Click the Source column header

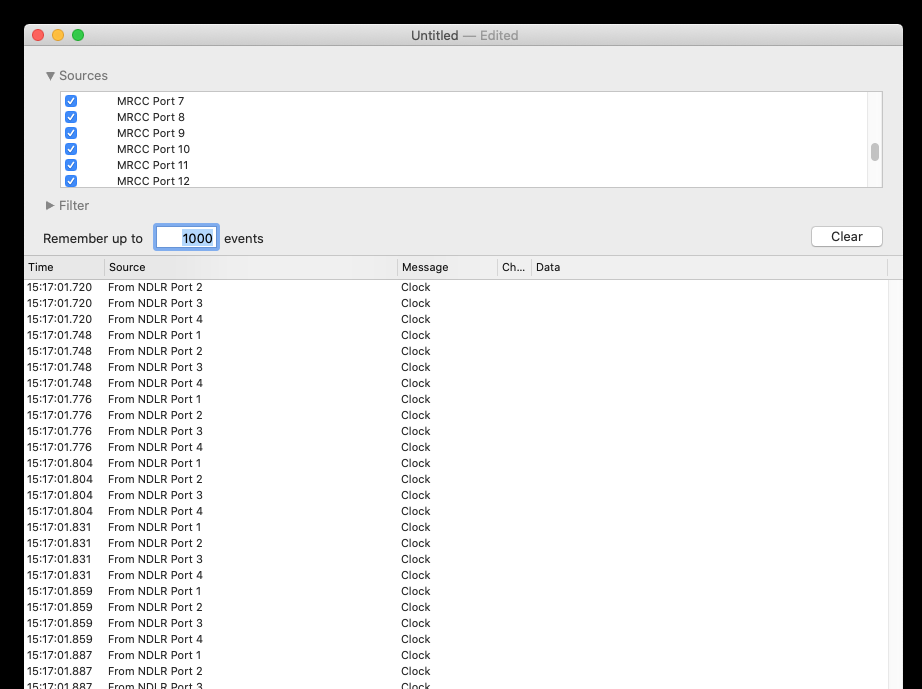250,267
